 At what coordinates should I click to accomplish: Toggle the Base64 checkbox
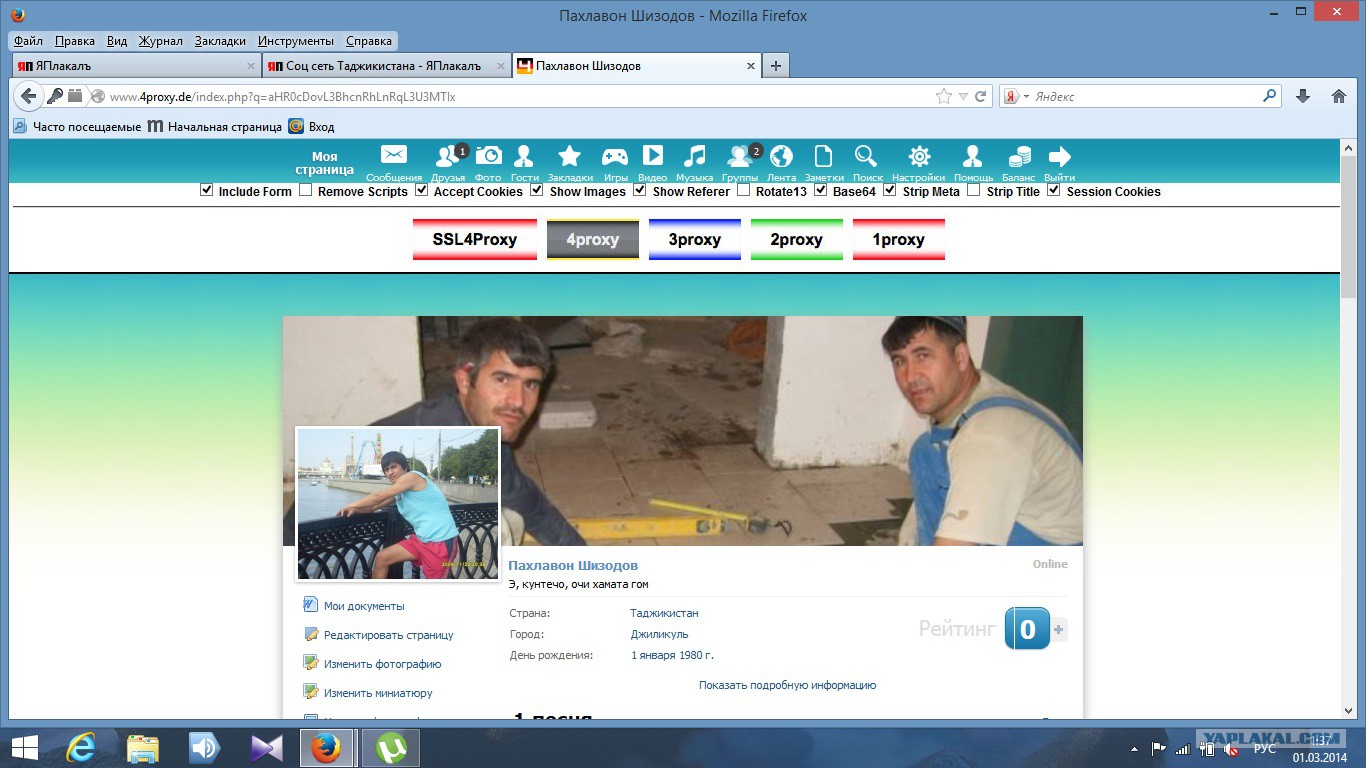pos(821,190)
